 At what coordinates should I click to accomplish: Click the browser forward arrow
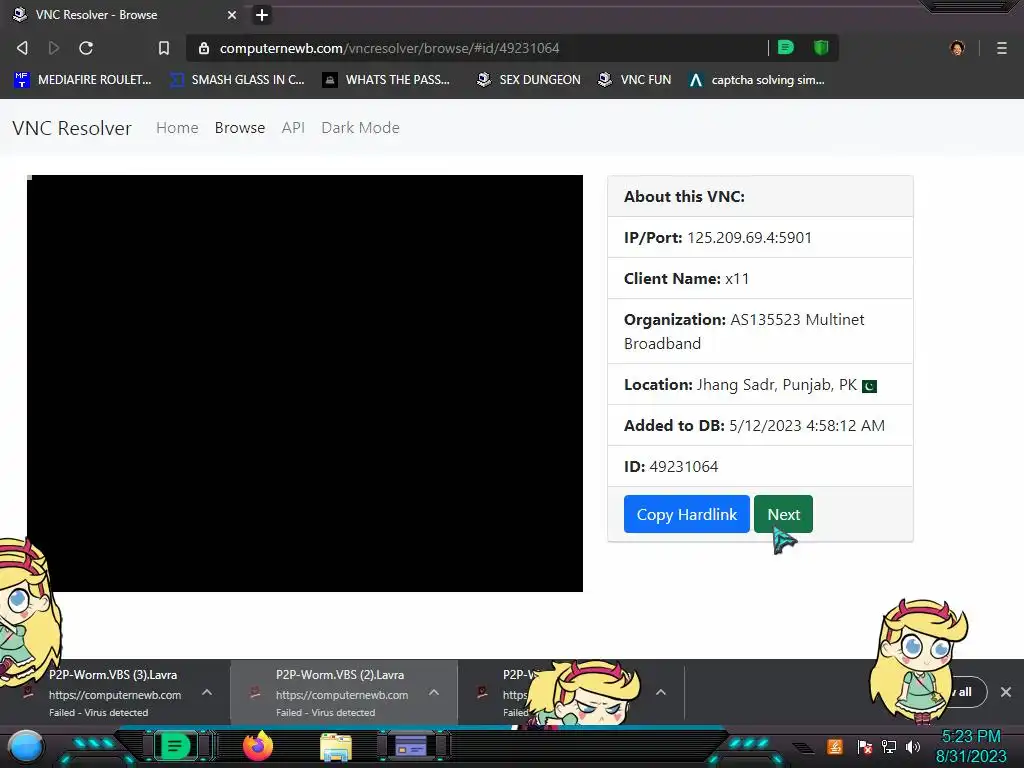[x=54, y=48]
